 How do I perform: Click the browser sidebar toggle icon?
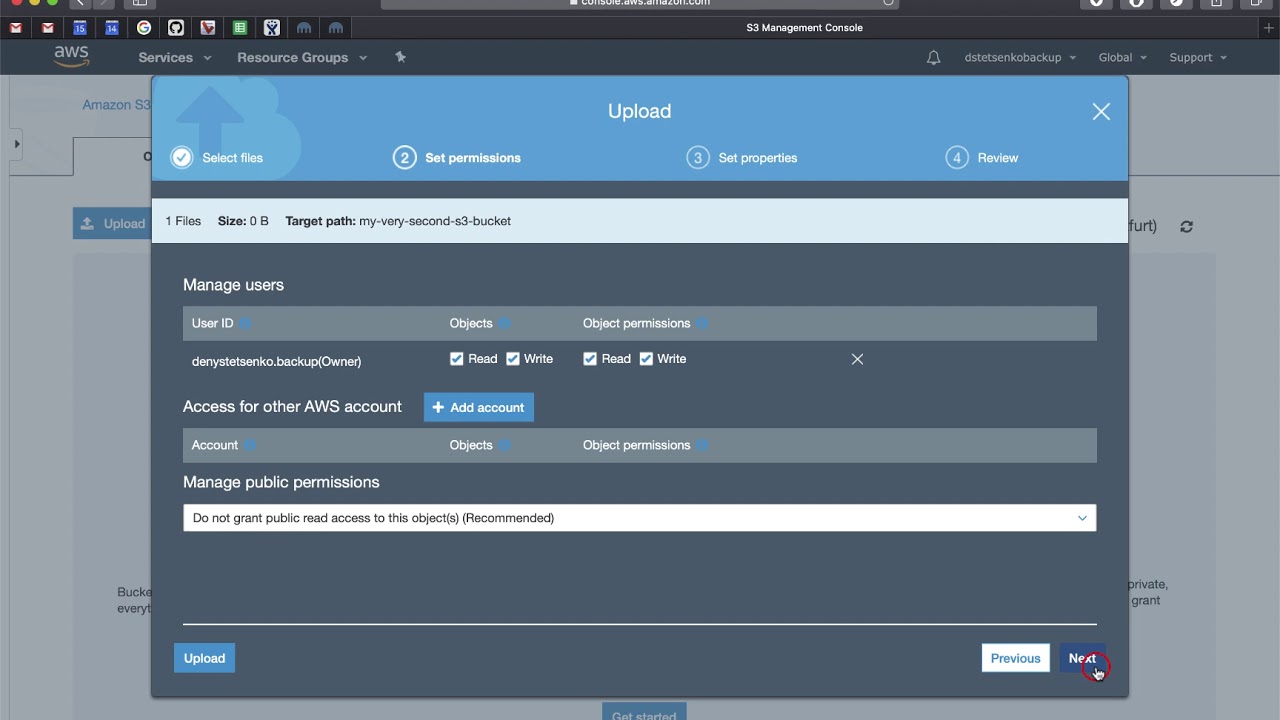pos(140,3)
